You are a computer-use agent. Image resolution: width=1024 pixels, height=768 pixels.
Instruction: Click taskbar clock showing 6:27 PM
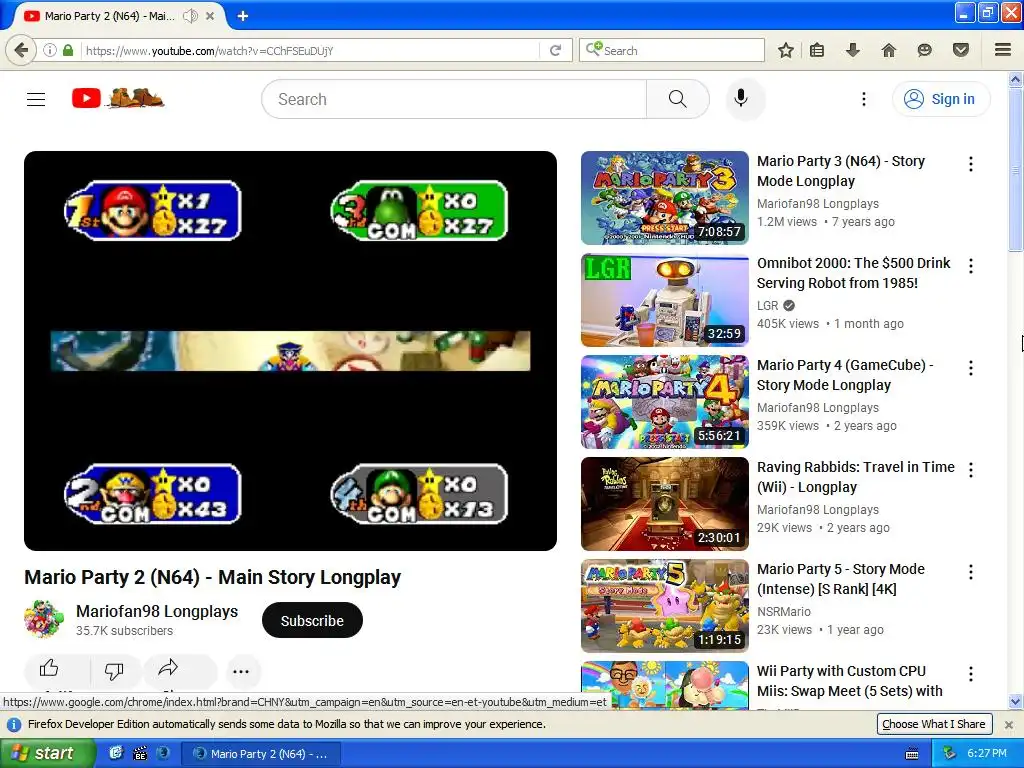click(987, 753)
